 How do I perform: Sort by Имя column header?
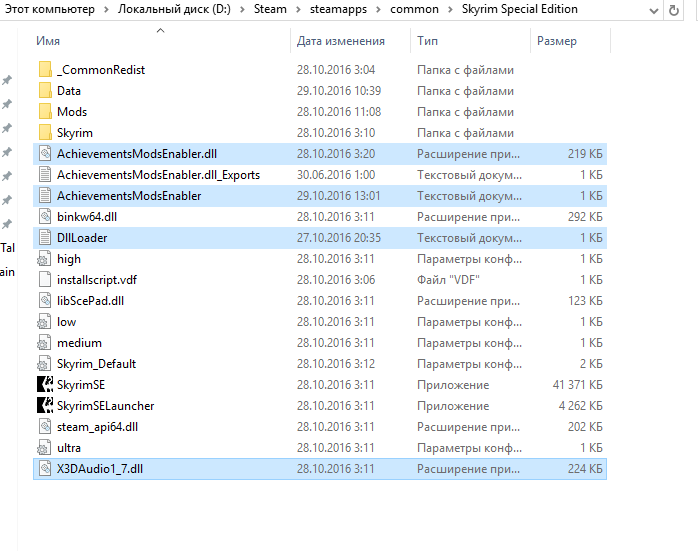(x=48, y=41)
